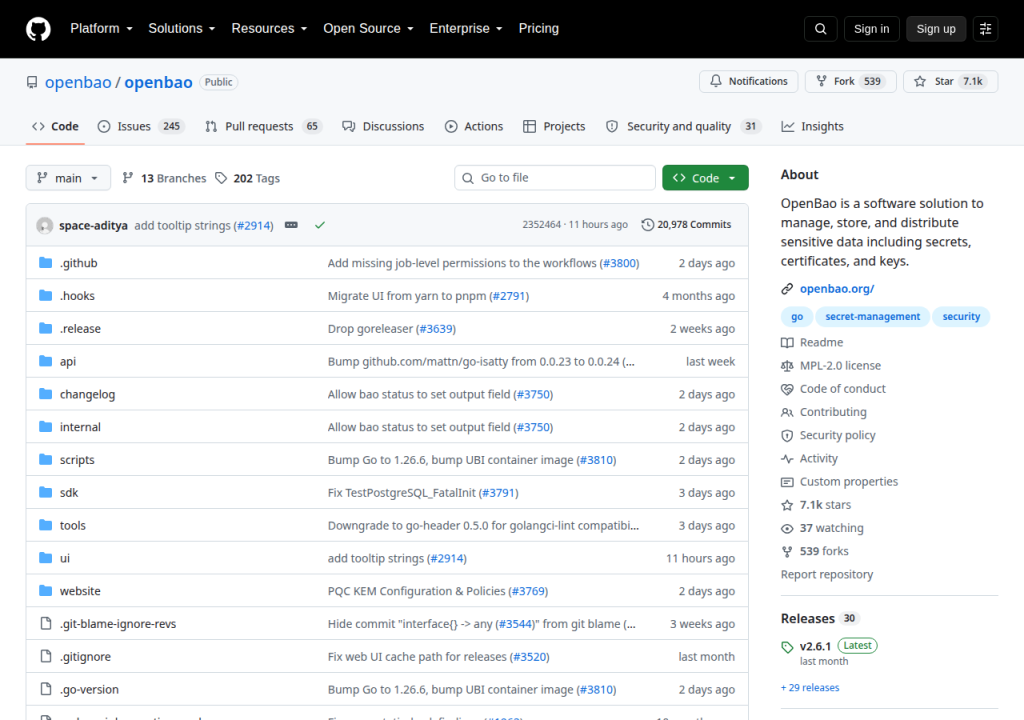The height and width of the screenshot is (720, 1024).
Task: Open the Activity link in About
Action: 809,459
